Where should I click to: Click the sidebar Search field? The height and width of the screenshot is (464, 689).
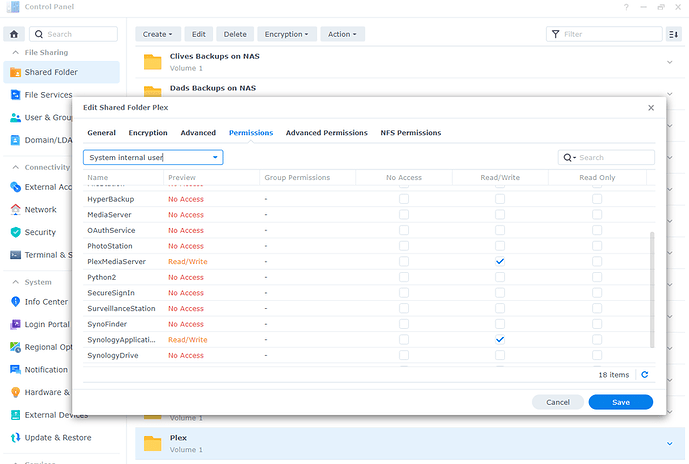point(73,34)
